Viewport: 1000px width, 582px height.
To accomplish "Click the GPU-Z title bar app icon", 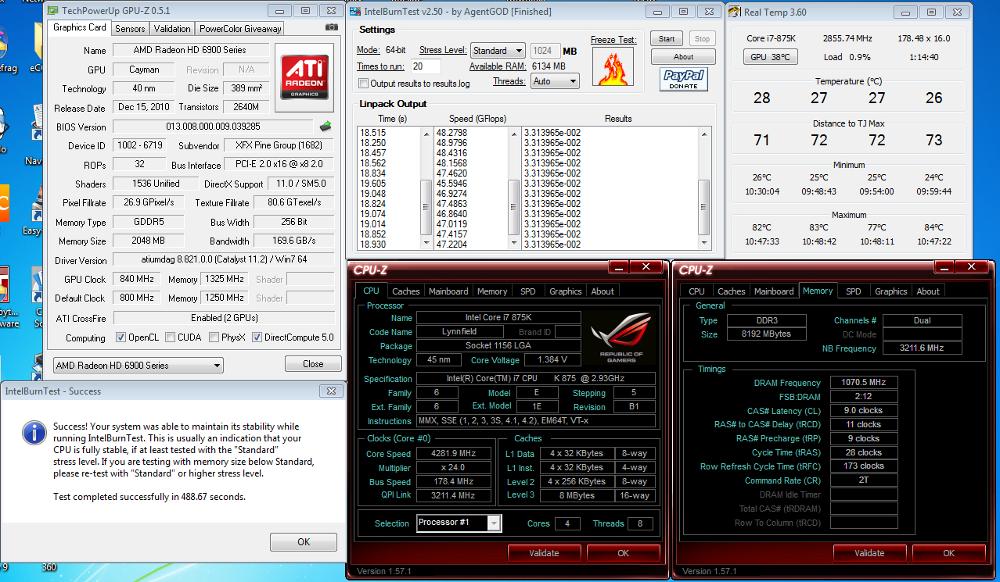I will 53,10.
